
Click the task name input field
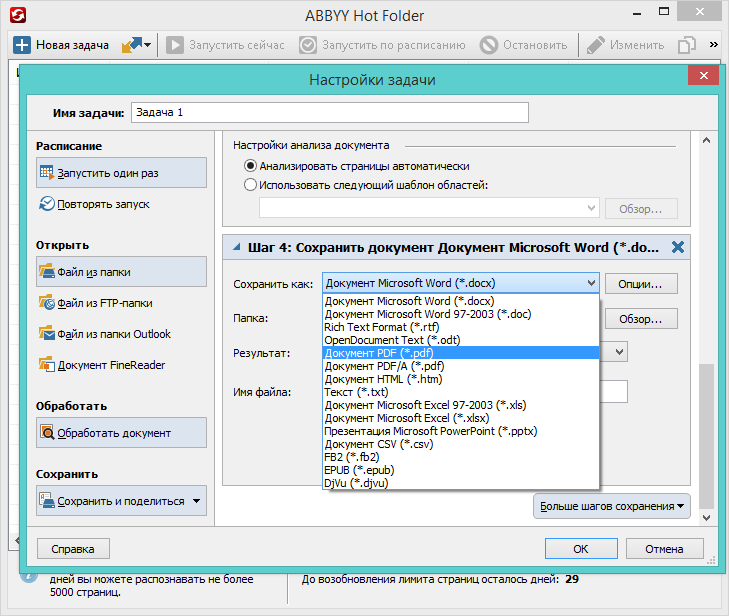click(330, 113)
